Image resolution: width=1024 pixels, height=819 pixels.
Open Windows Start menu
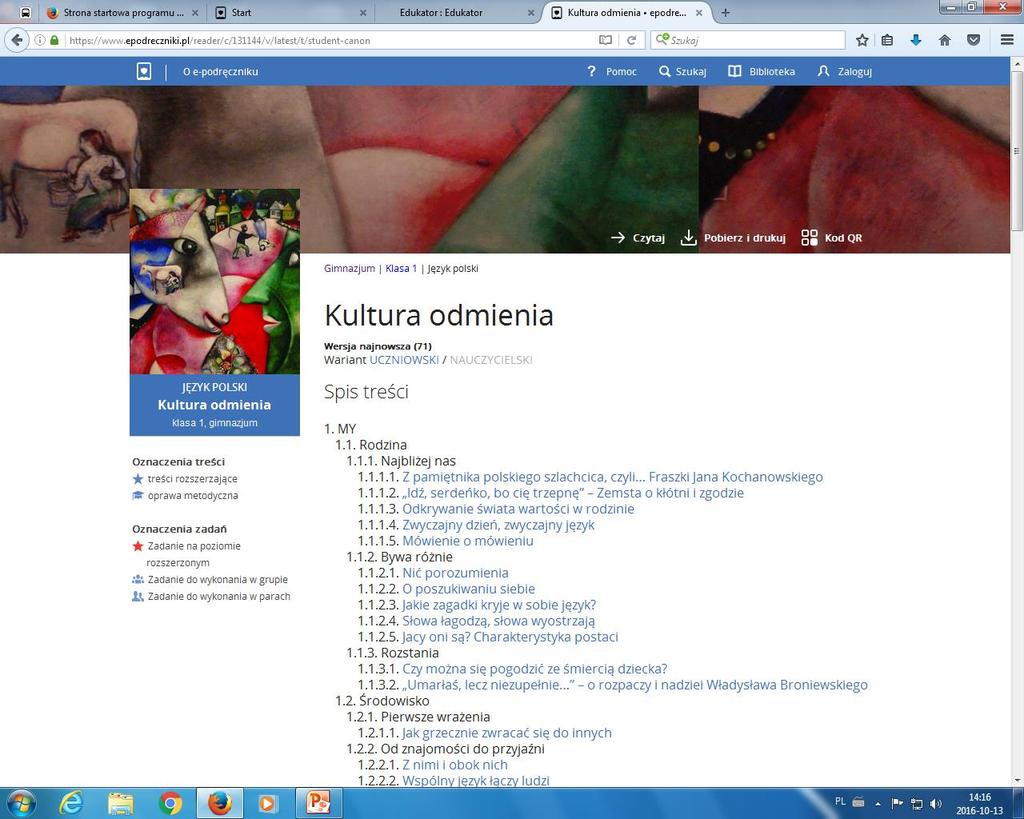coord(20,803)
